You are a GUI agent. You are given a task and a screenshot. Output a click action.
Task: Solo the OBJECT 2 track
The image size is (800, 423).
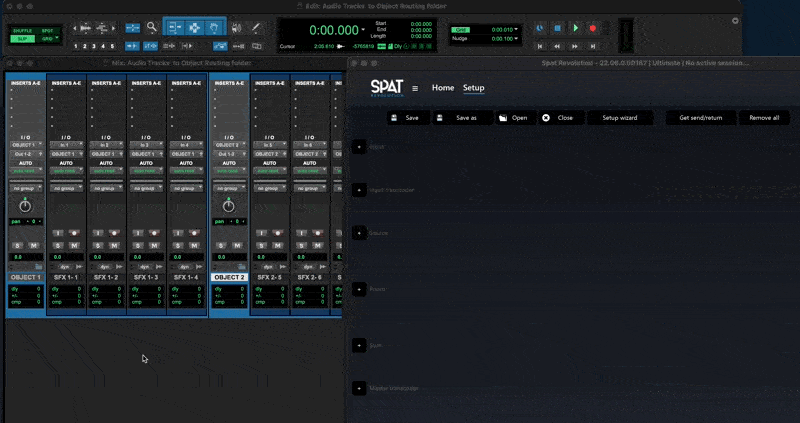218,245
